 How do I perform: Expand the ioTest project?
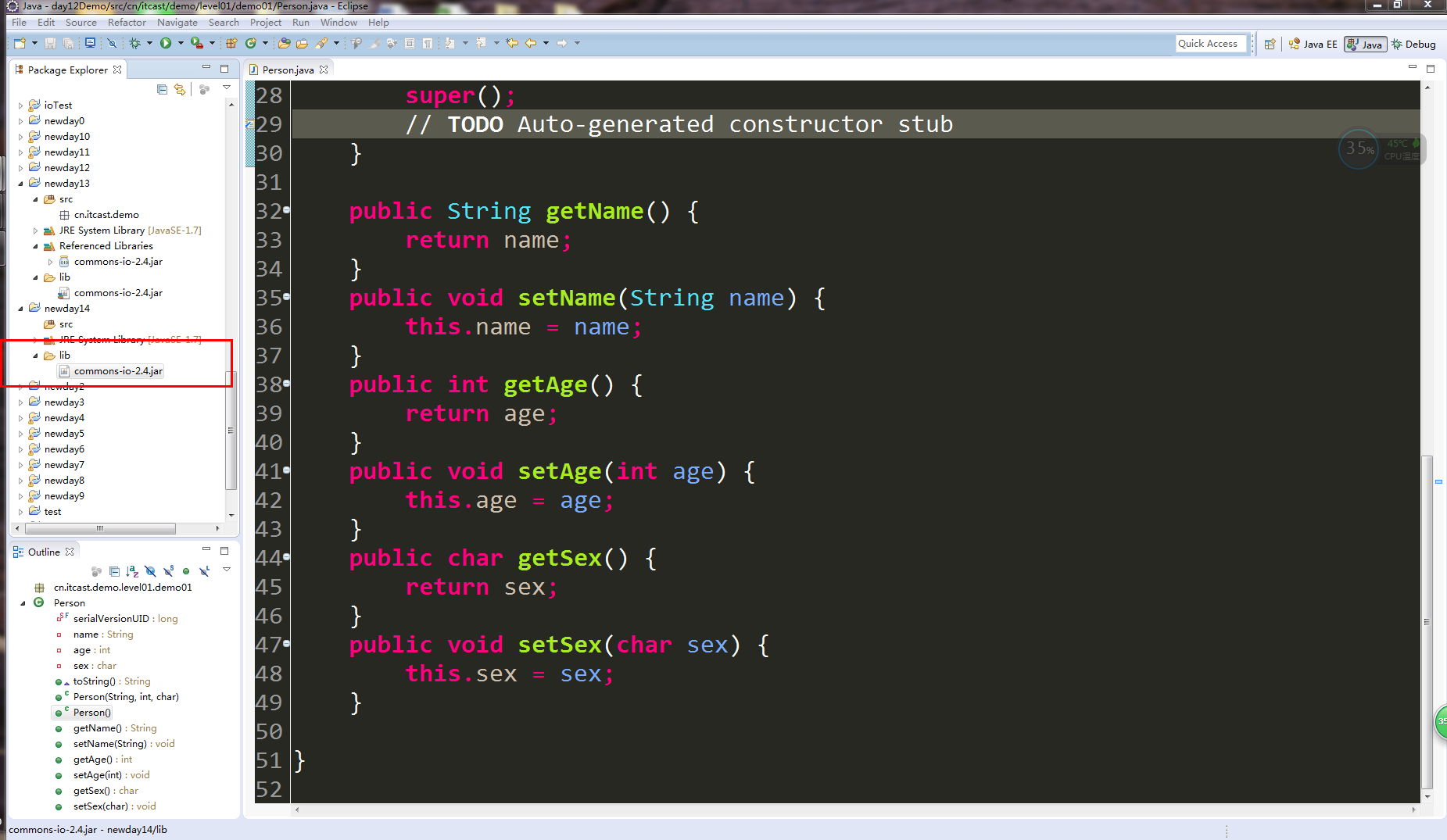20,105
